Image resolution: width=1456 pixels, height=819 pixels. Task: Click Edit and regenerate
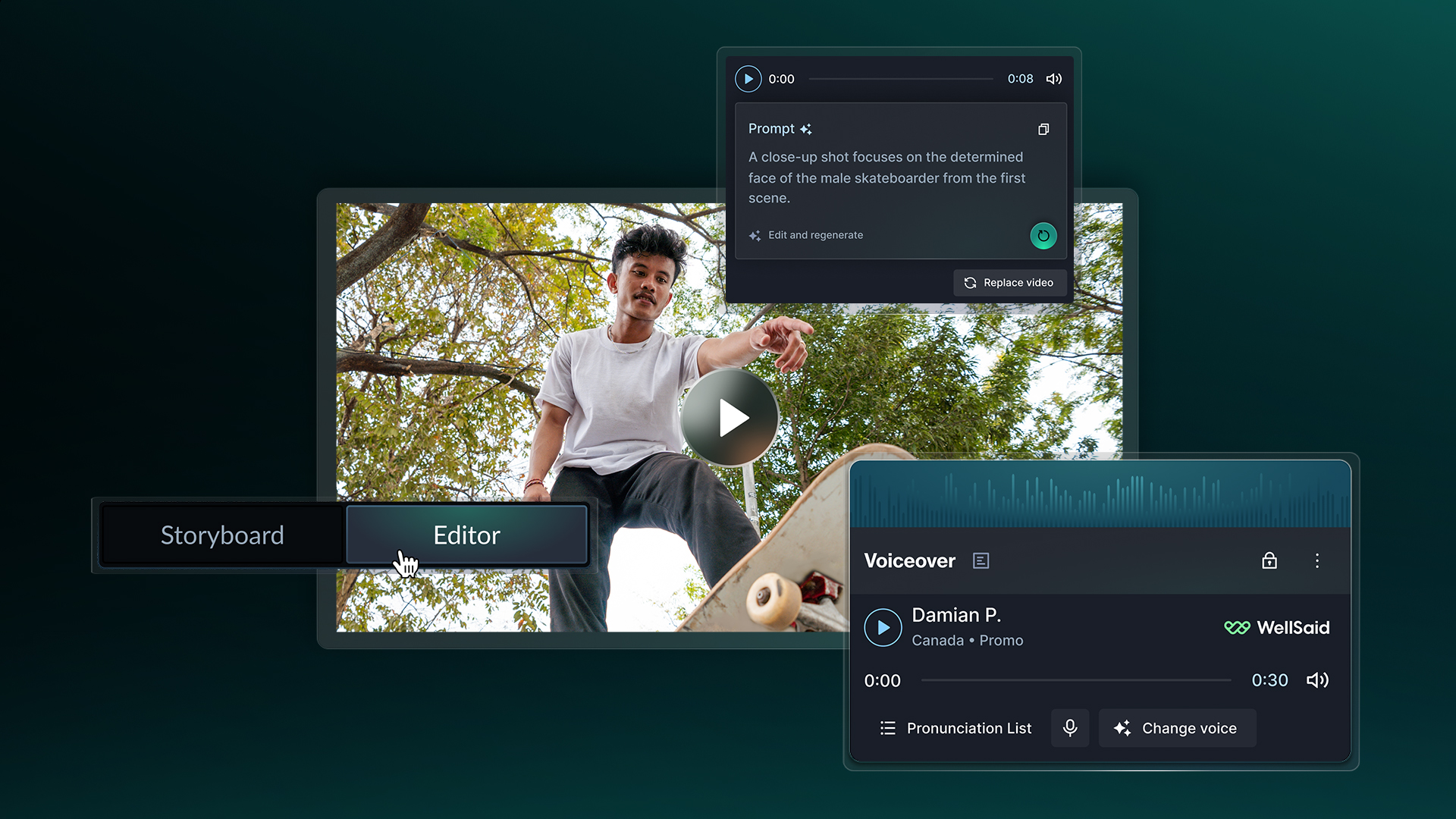[x=815, y=235]
